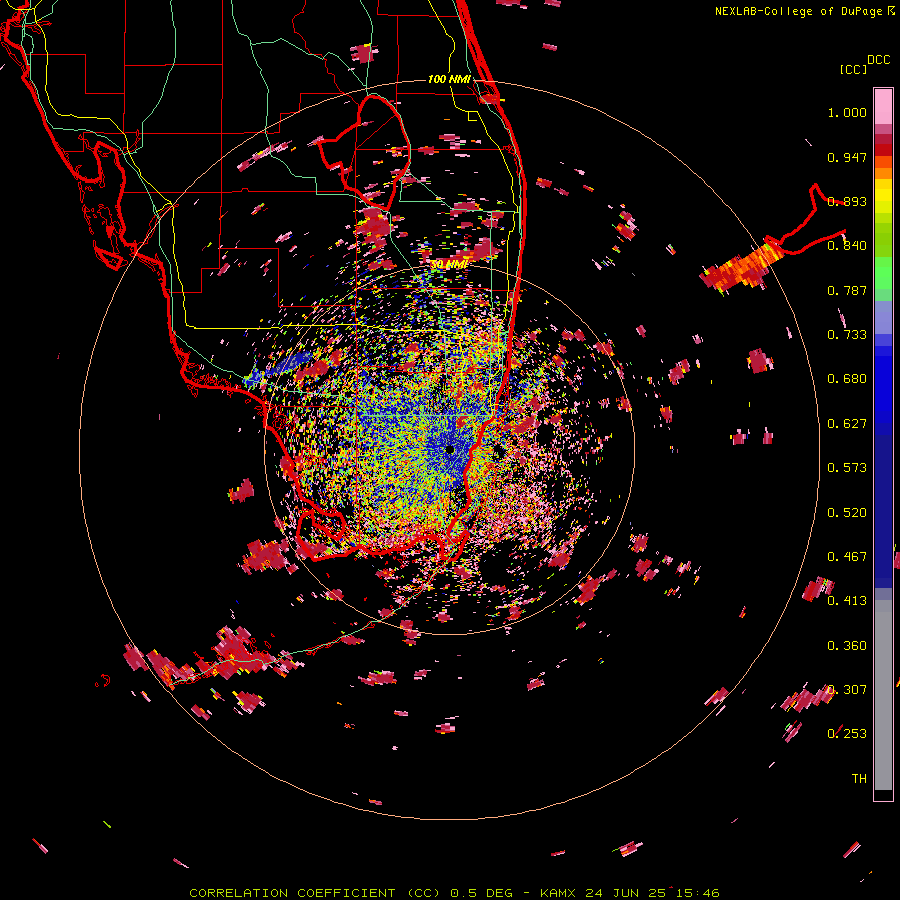Click the NEXLAB-College of DuPage credit text
900x900 pixels.
799,11
